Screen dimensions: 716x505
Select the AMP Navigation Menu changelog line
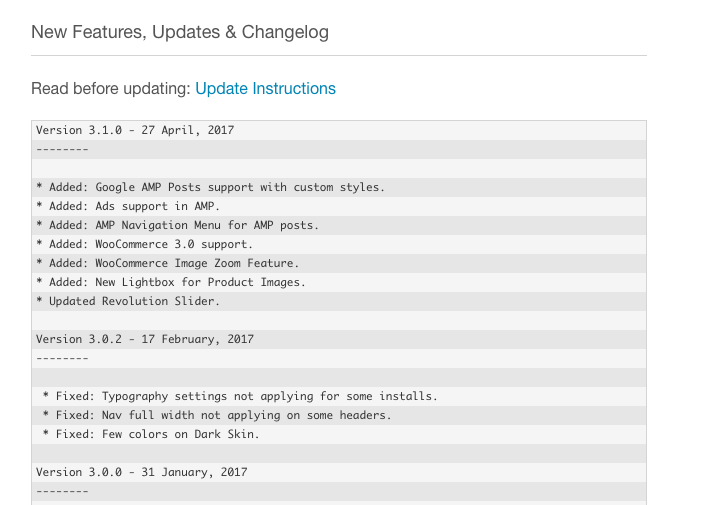tap(178, 225)
